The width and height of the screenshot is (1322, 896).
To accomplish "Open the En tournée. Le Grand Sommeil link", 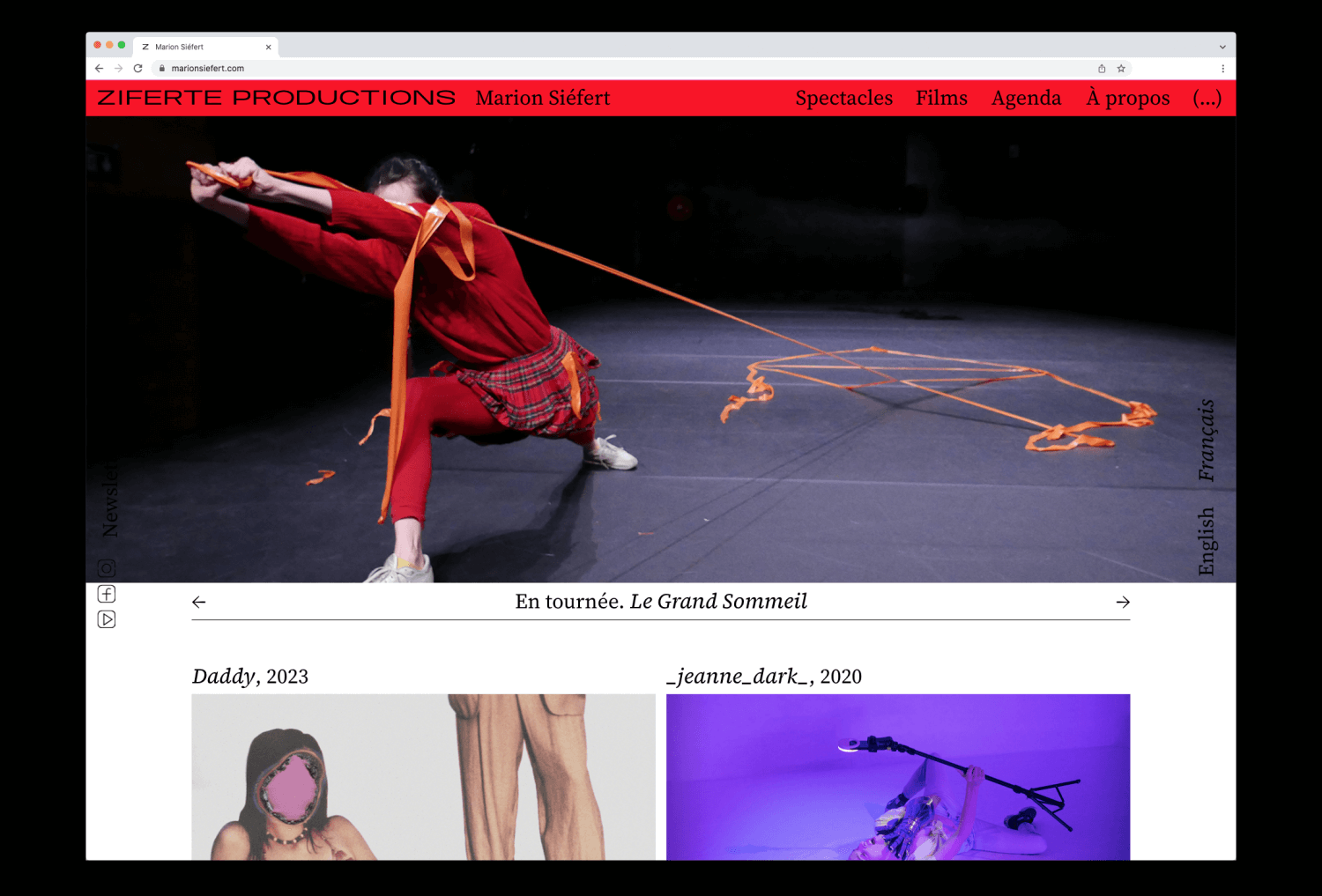I will 661,602.
